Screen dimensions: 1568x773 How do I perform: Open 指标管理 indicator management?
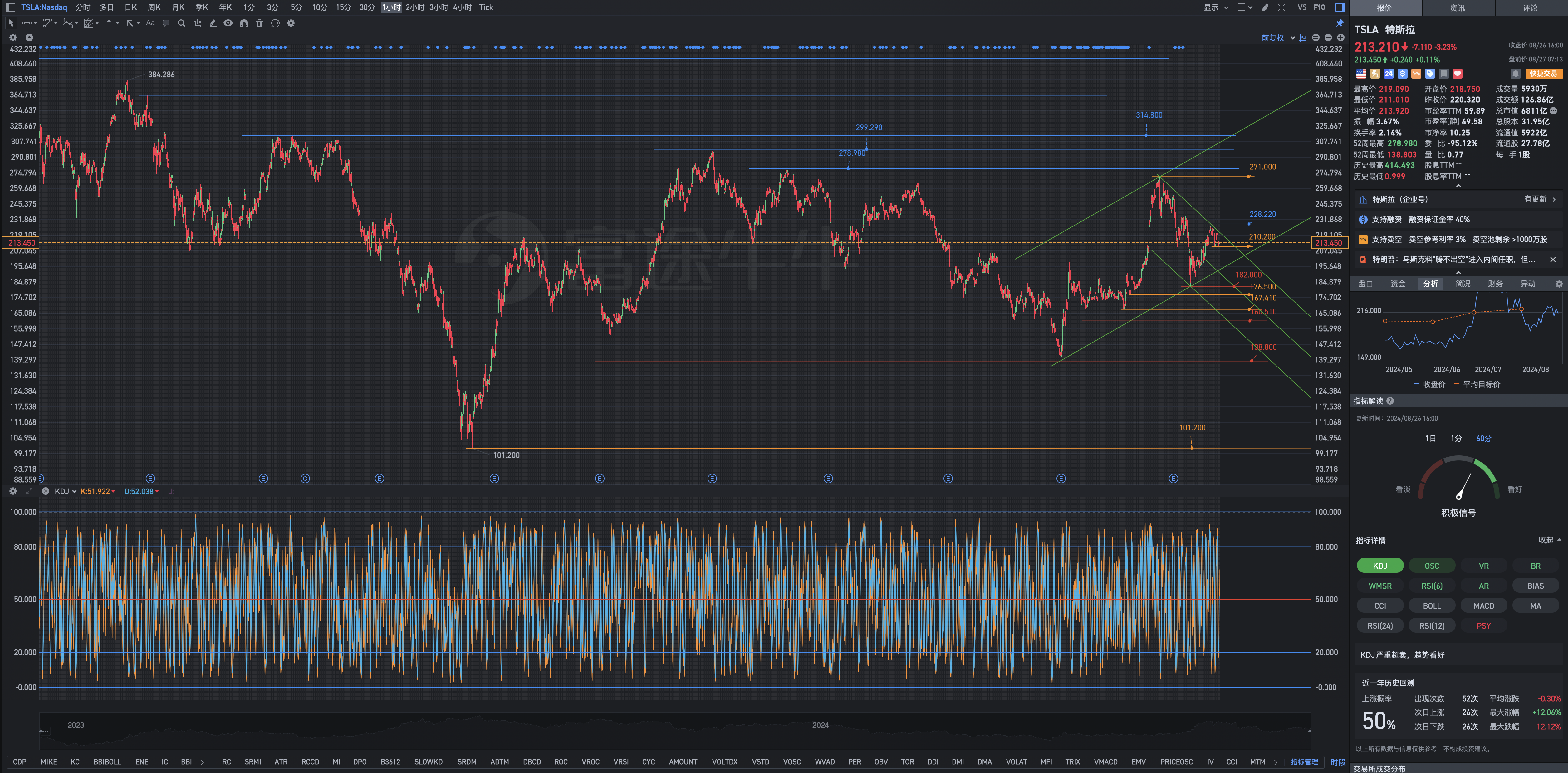[1305, 762]
